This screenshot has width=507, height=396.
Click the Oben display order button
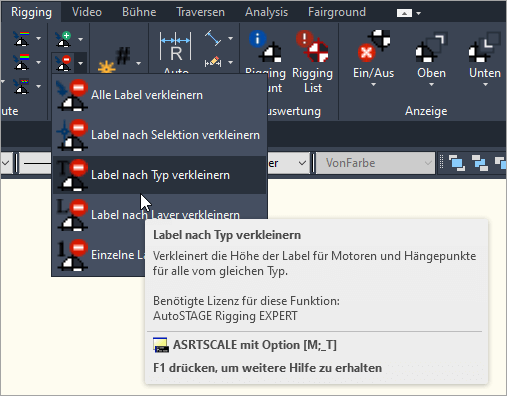click(431, 58)
